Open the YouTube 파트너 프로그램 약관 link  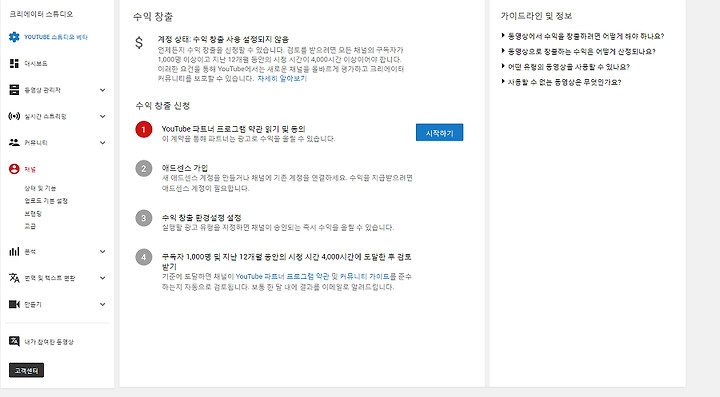click(282, 276)
